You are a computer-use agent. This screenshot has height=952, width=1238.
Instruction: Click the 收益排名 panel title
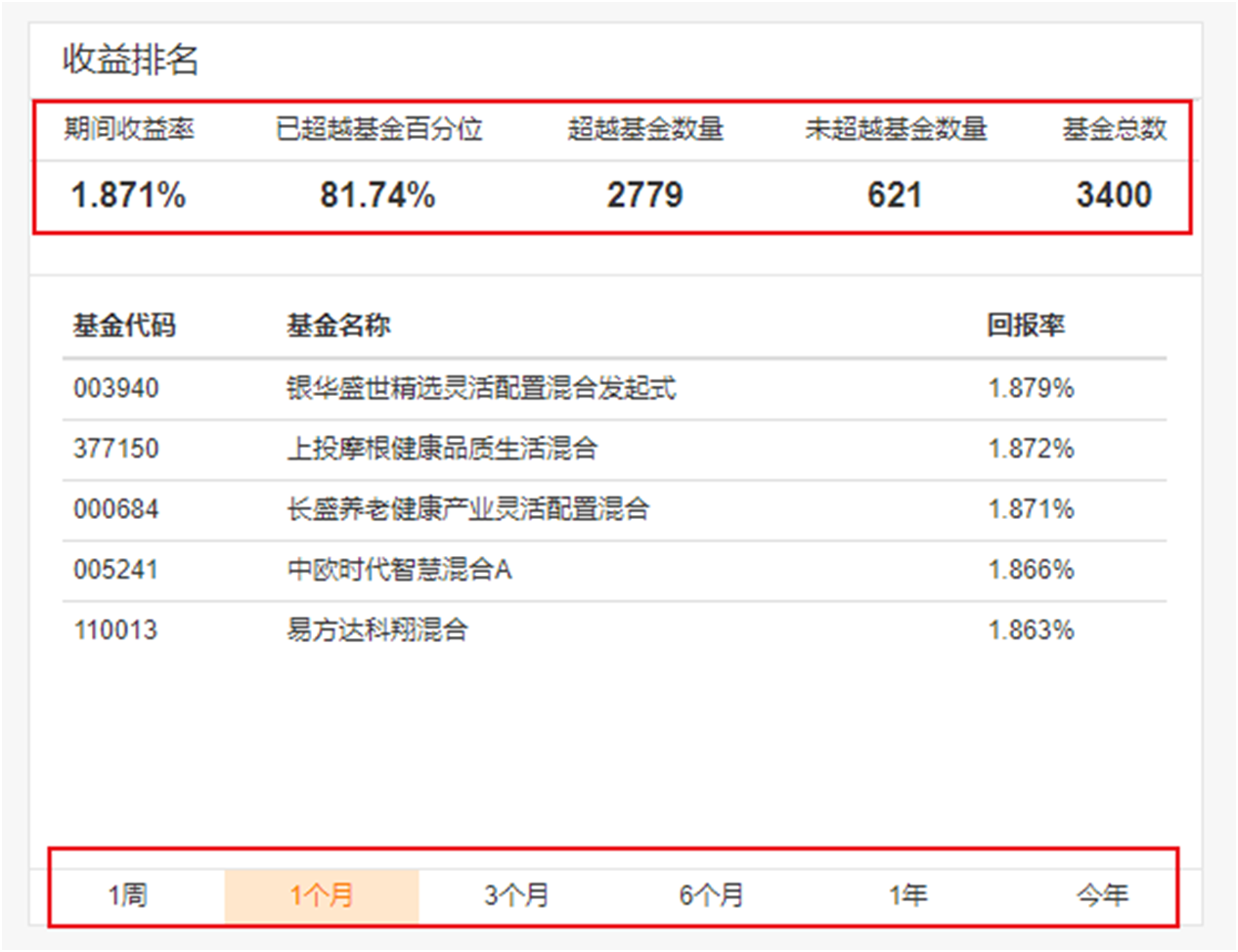pos(131,60)
